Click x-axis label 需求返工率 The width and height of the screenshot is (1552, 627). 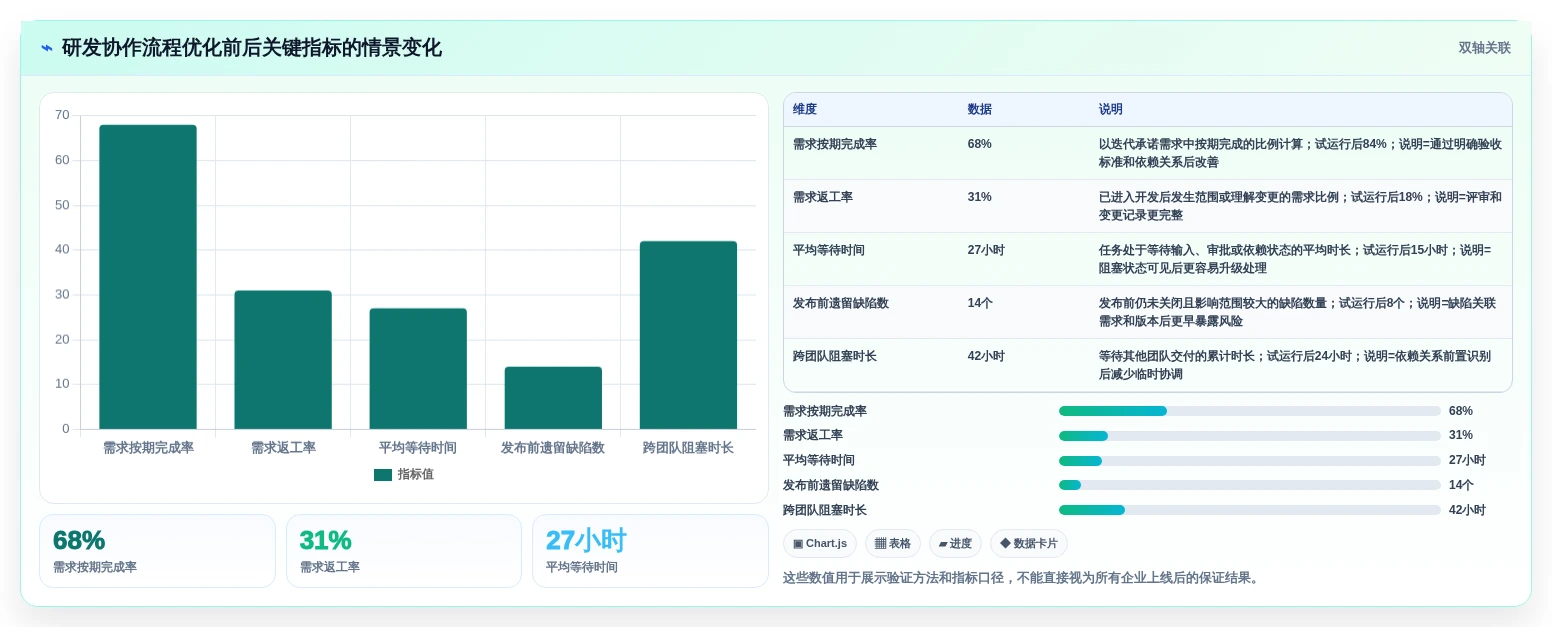pyautogui.click(x=283, y=448)
